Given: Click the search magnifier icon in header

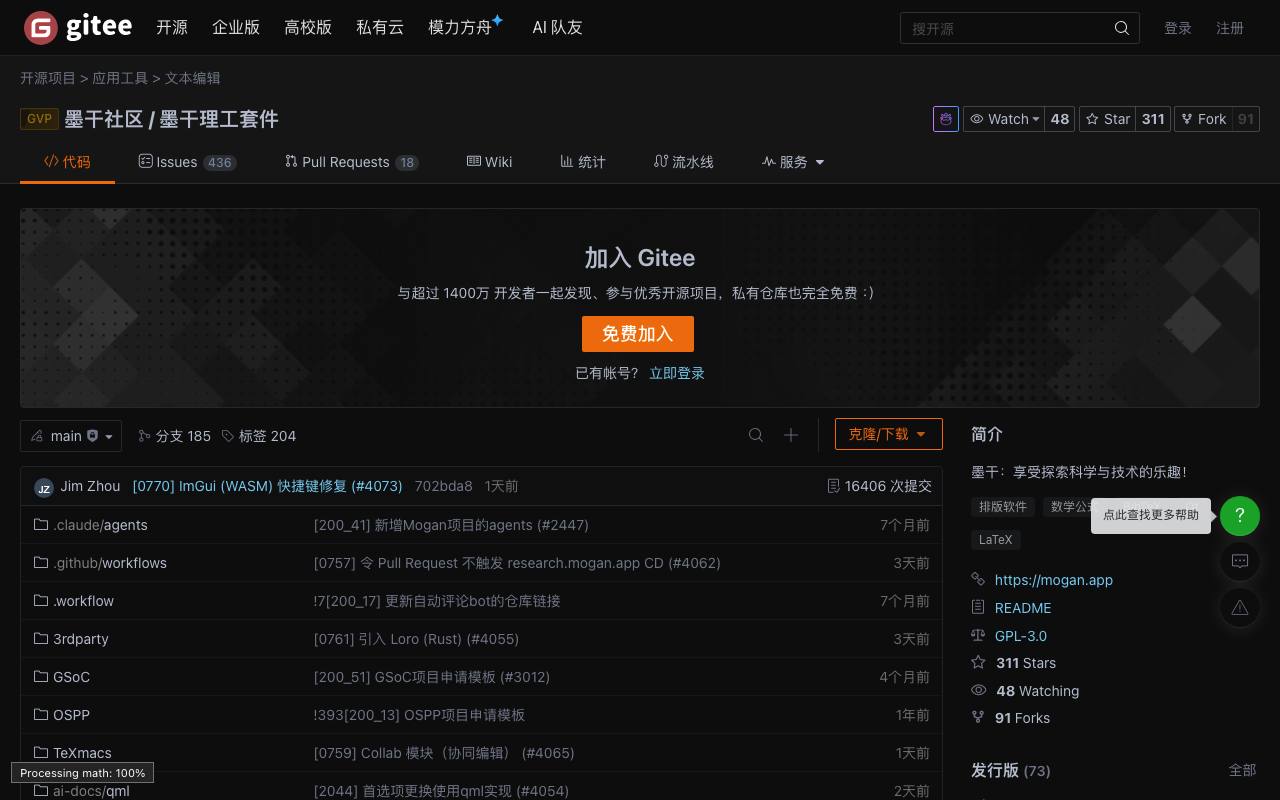Looking at the screenshot, I should pos(1122,28).
